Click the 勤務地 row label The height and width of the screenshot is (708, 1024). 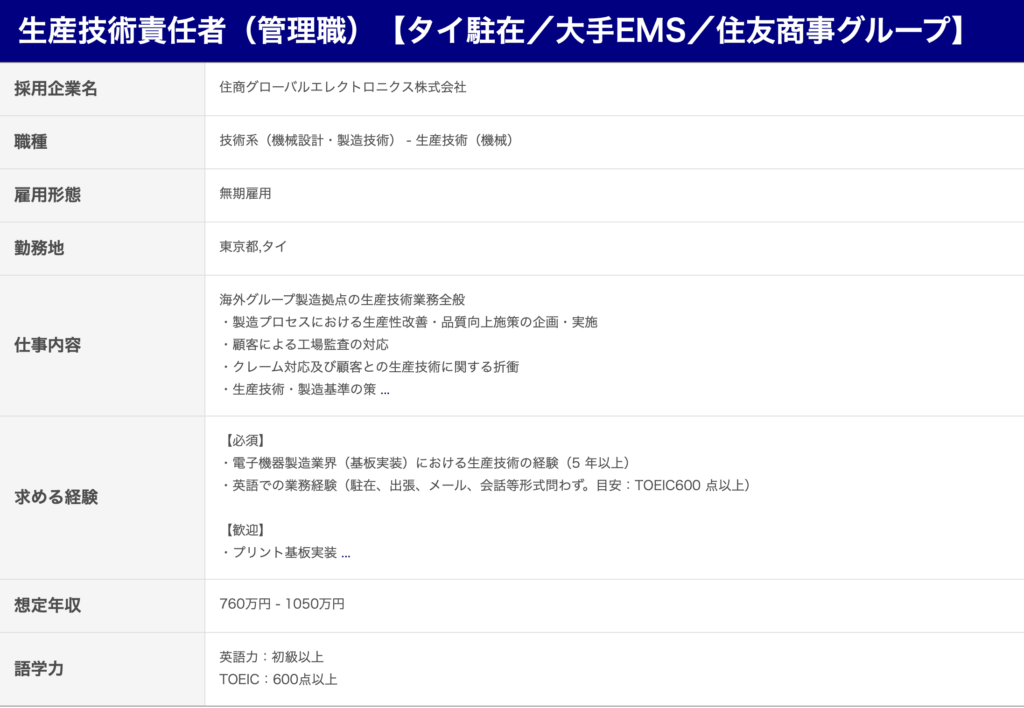pos(39,248)
